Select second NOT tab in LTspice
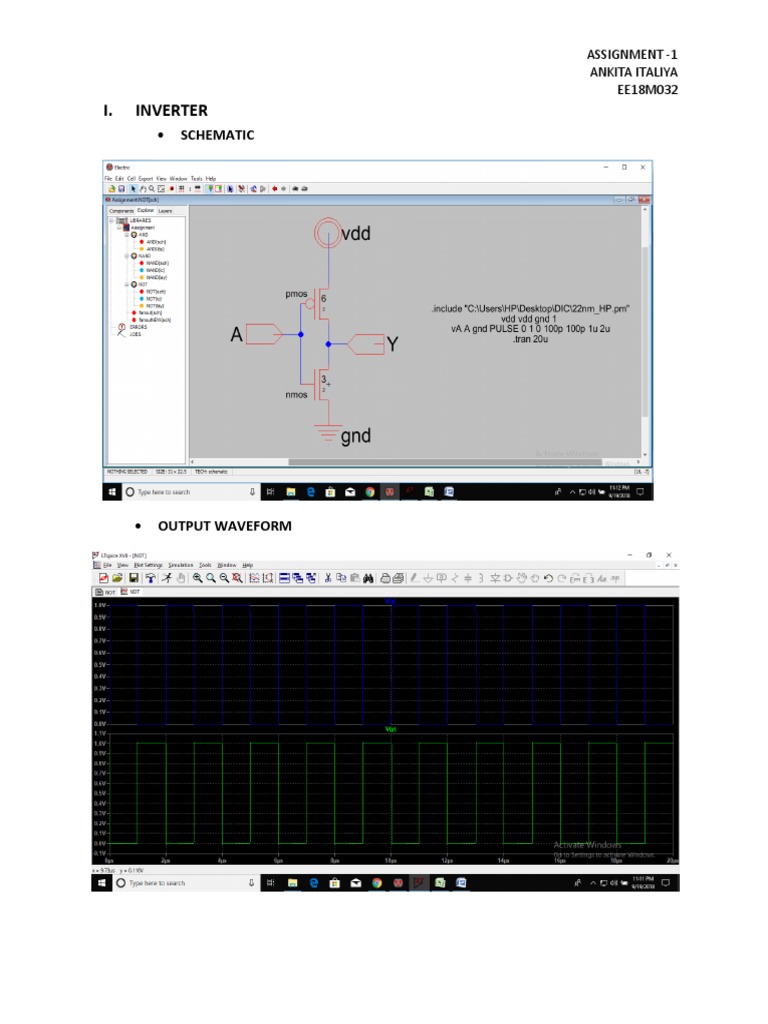This screenshot has height=1024, width=768. [131, 592]
